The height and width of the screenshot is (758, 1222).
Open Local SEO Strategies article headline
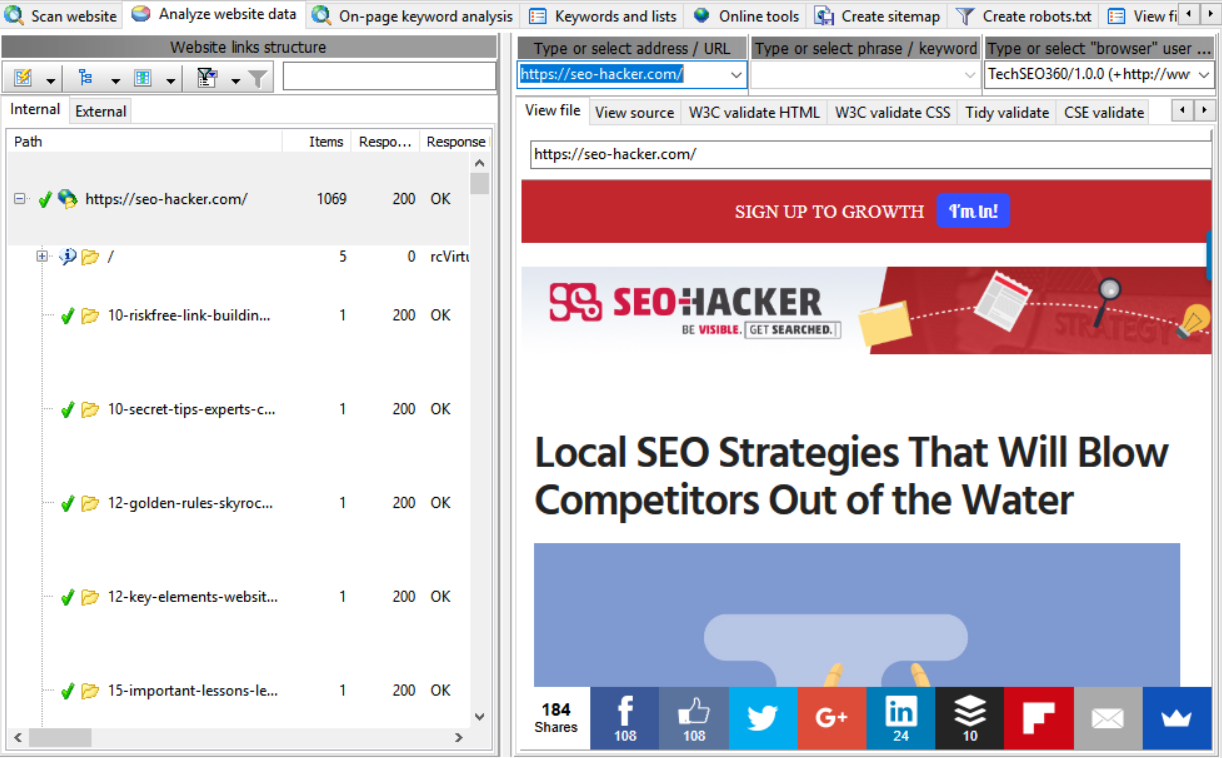click(x=851, y=476)
